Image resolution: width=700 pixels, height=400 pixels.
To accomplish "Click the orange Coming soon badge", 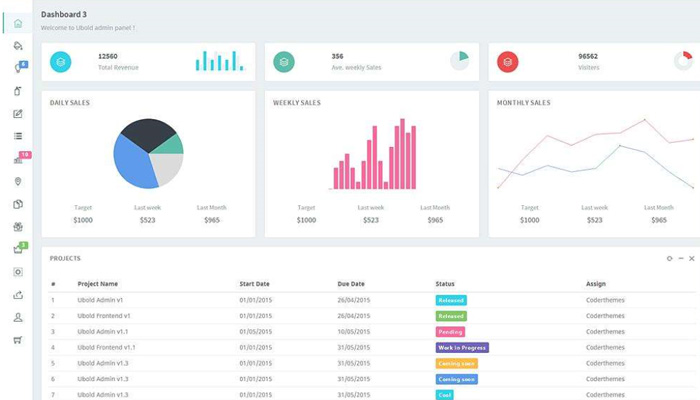I will 456,363.
